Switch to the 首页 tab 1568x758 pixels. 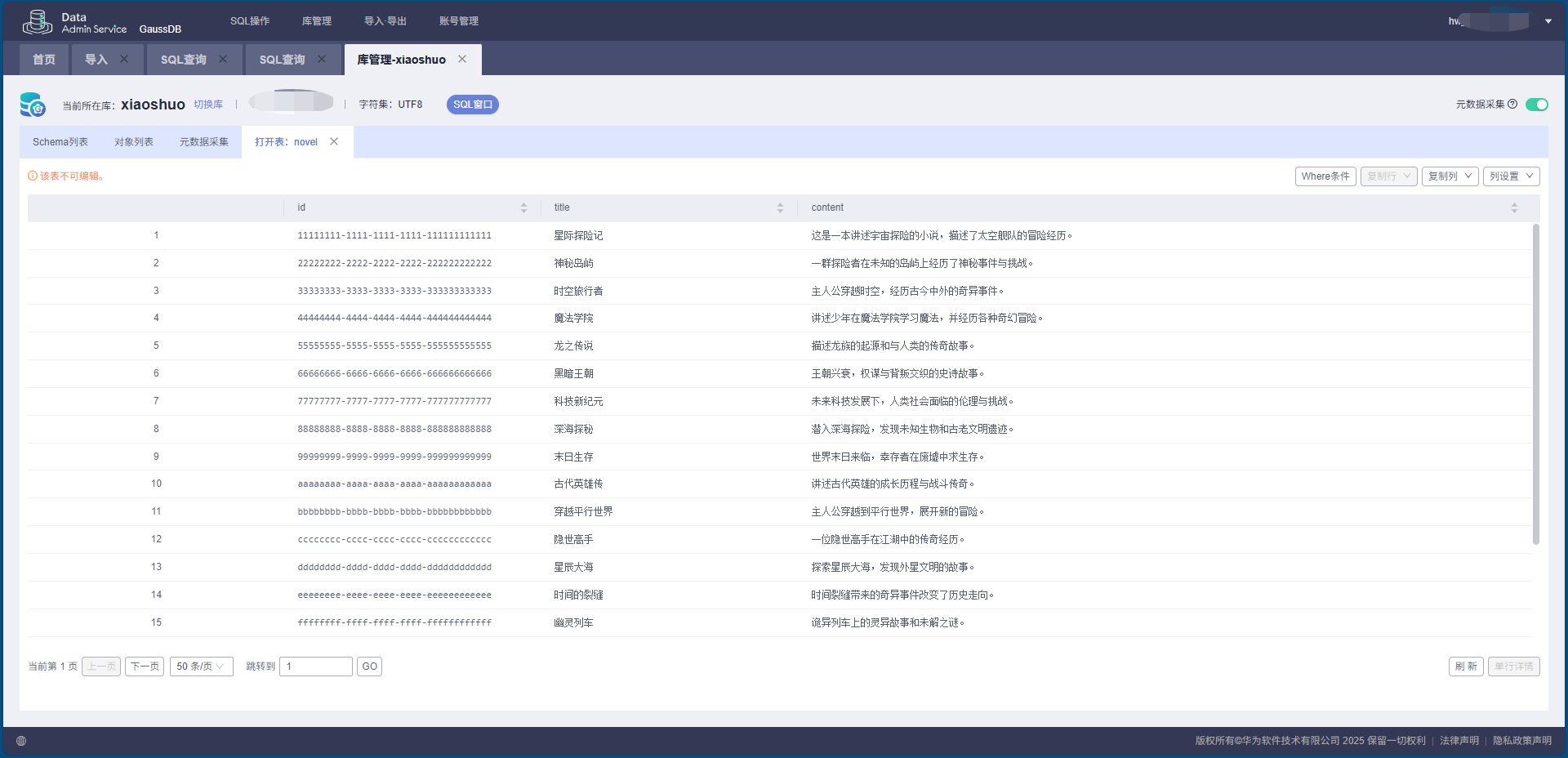click(44, 60)
